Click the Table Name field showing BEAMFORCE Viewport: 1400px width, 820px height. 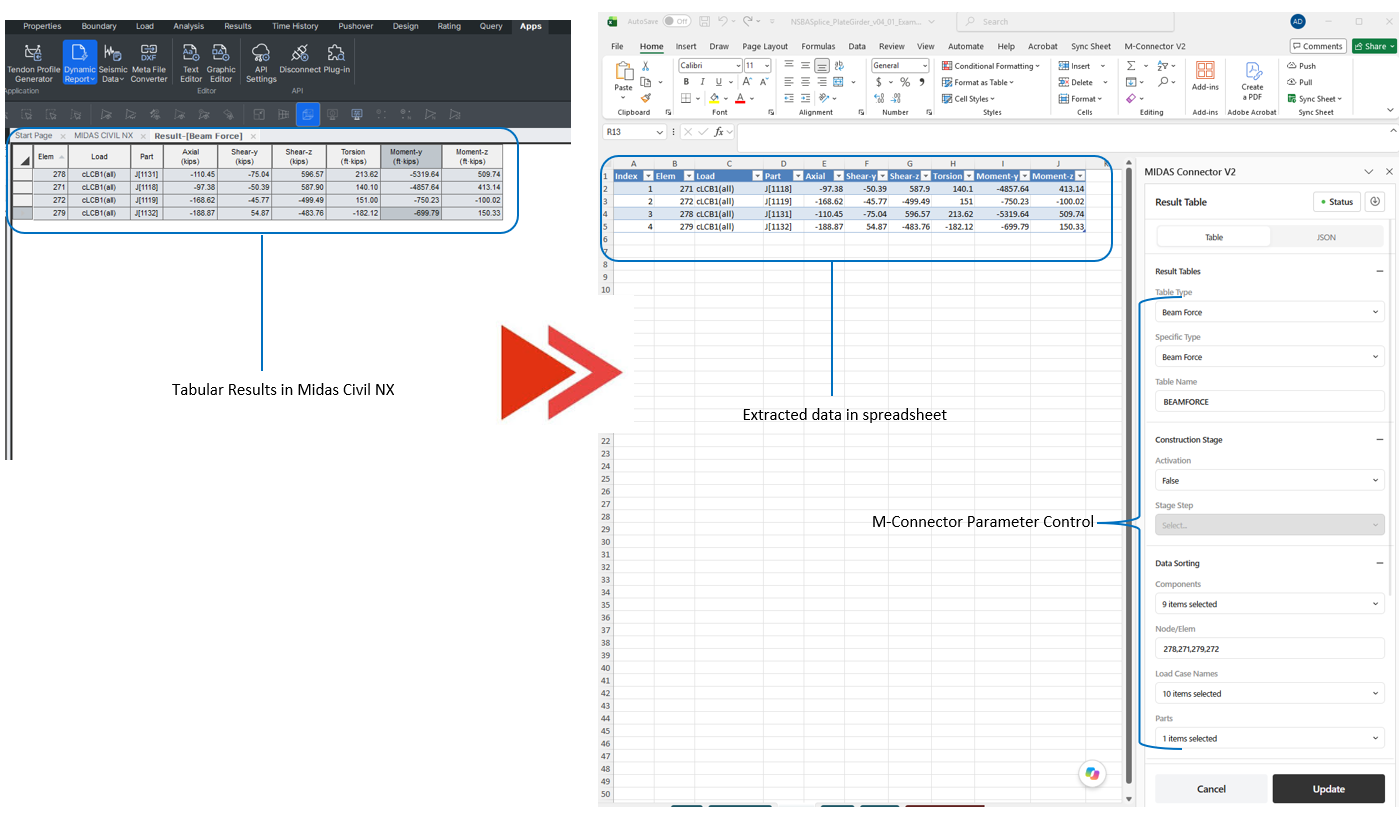coord(1269,401)
